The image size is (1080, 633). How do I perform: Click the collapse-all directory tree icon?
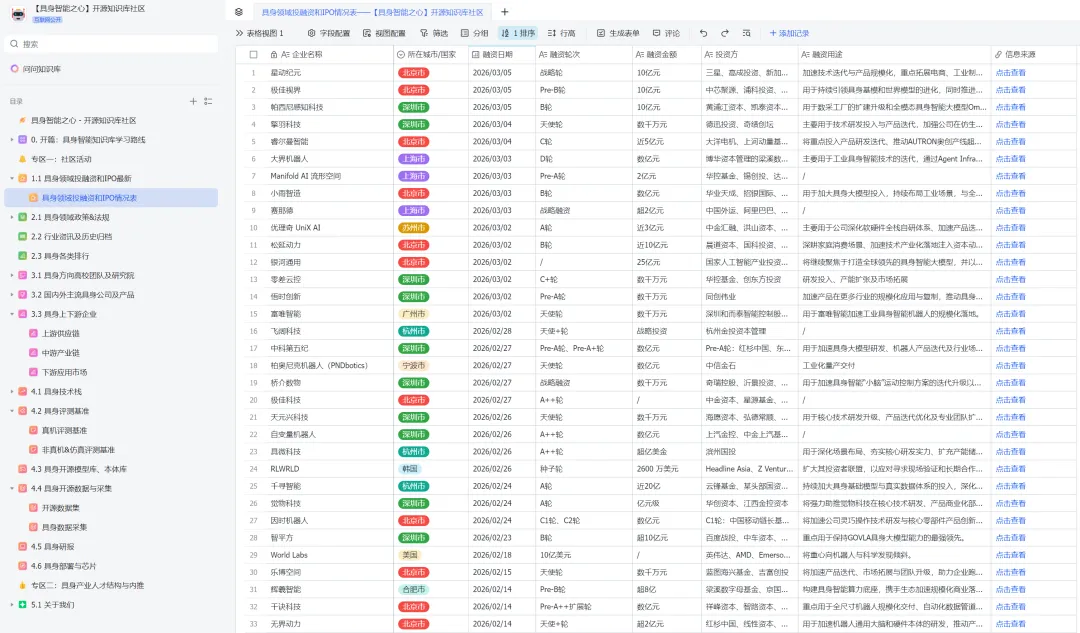point(208,101)
